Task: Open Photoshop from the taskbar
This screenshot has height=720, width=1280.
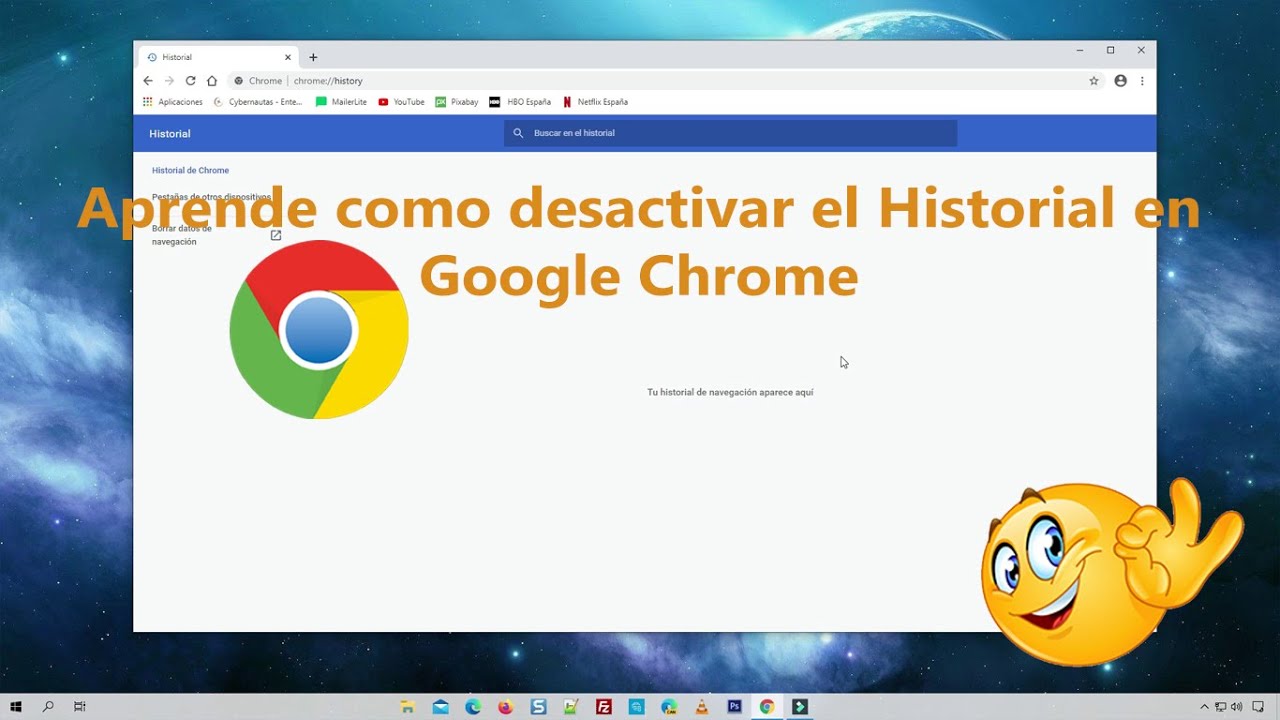Action: pos(734,707)
